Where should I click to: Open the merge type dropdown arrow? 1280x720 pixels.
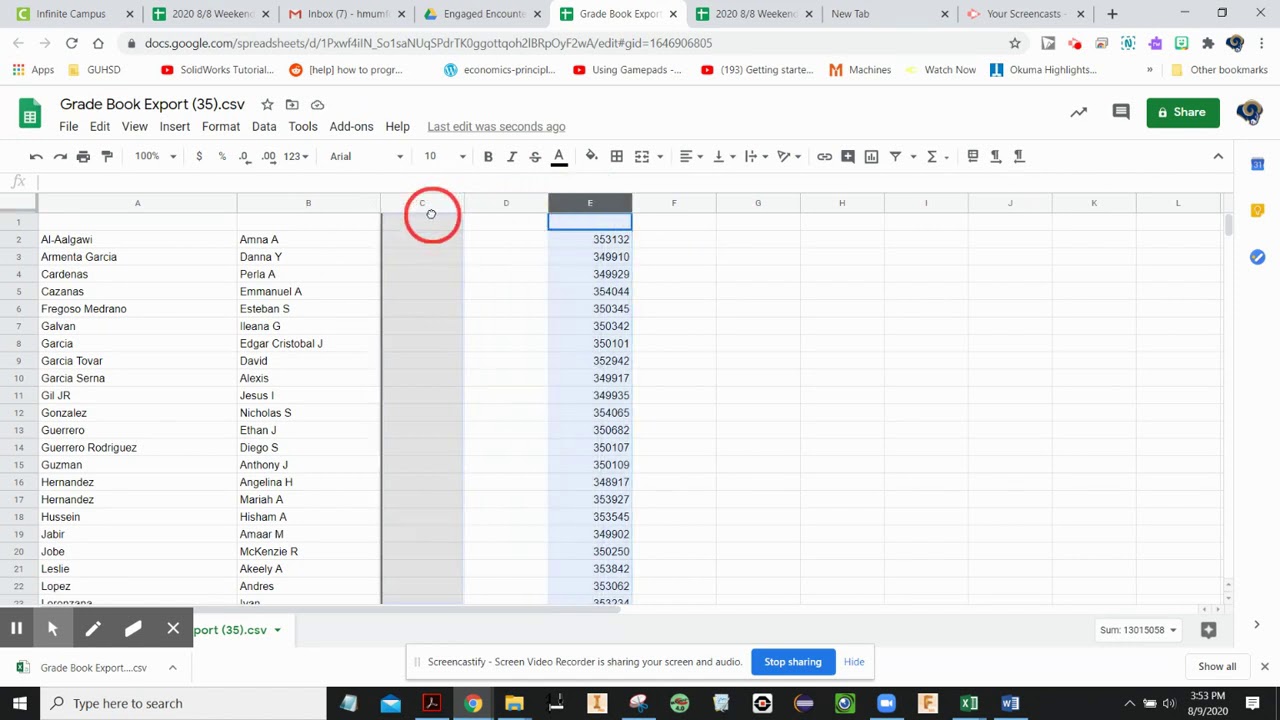click(661, 156)
